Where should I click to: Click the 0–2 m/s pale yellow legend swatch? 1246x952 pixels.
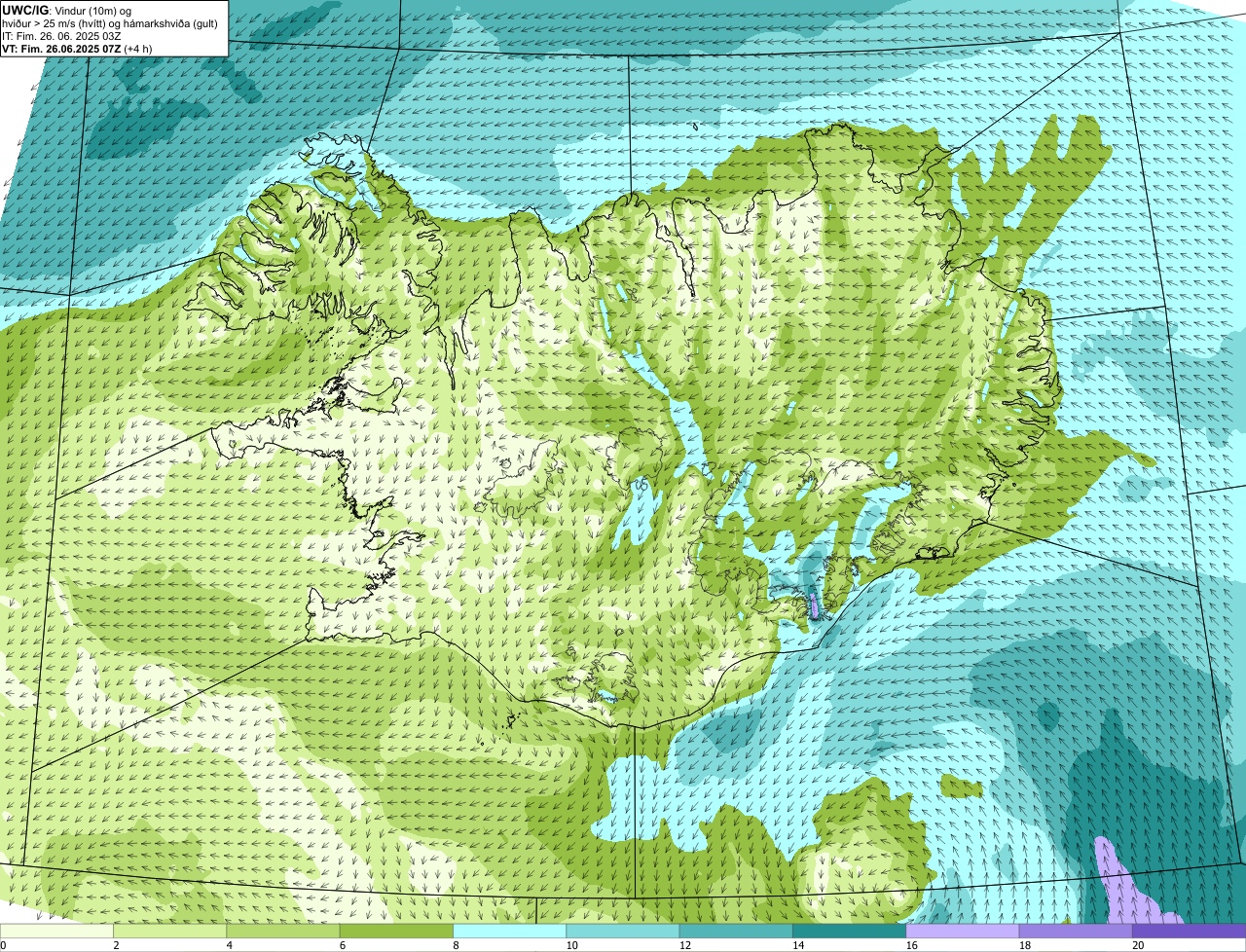(x=56, y=931)
